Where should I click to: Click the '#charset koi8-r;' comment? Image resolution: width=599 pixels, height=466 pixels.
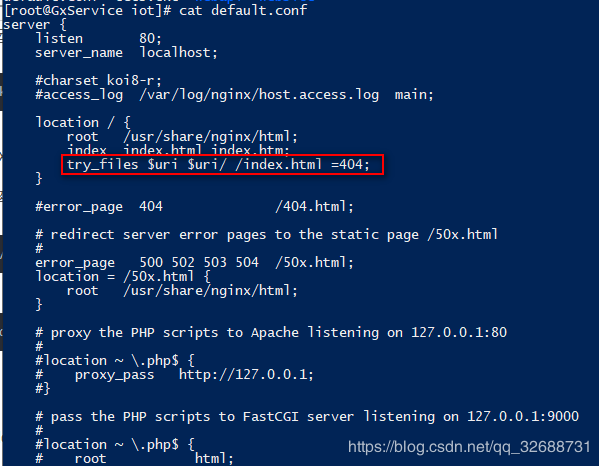[x=99, y=81]
